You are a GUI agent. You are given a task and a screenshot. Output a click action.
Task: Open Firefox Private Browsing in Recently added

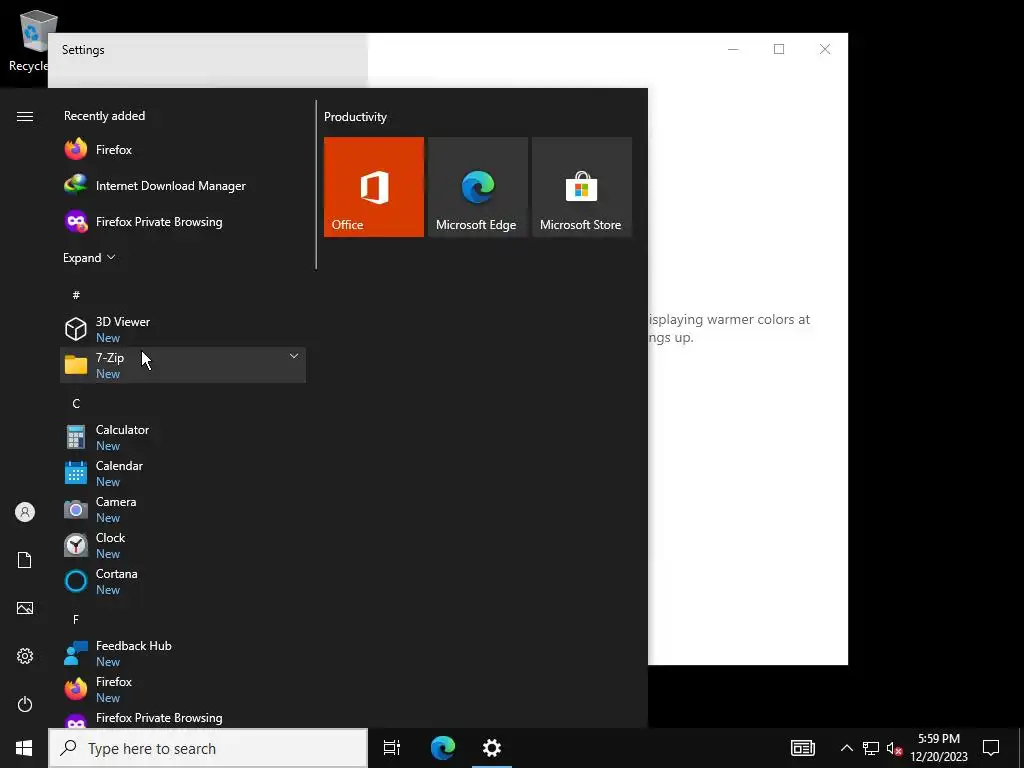(183, 221)
